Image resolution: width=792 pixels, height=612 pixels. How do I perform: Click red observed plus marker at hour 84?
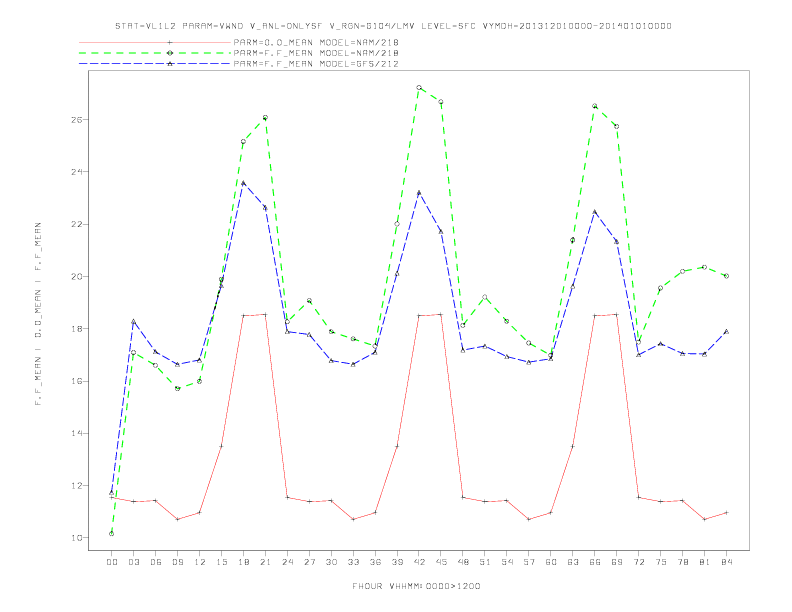(x=726, y=513)
